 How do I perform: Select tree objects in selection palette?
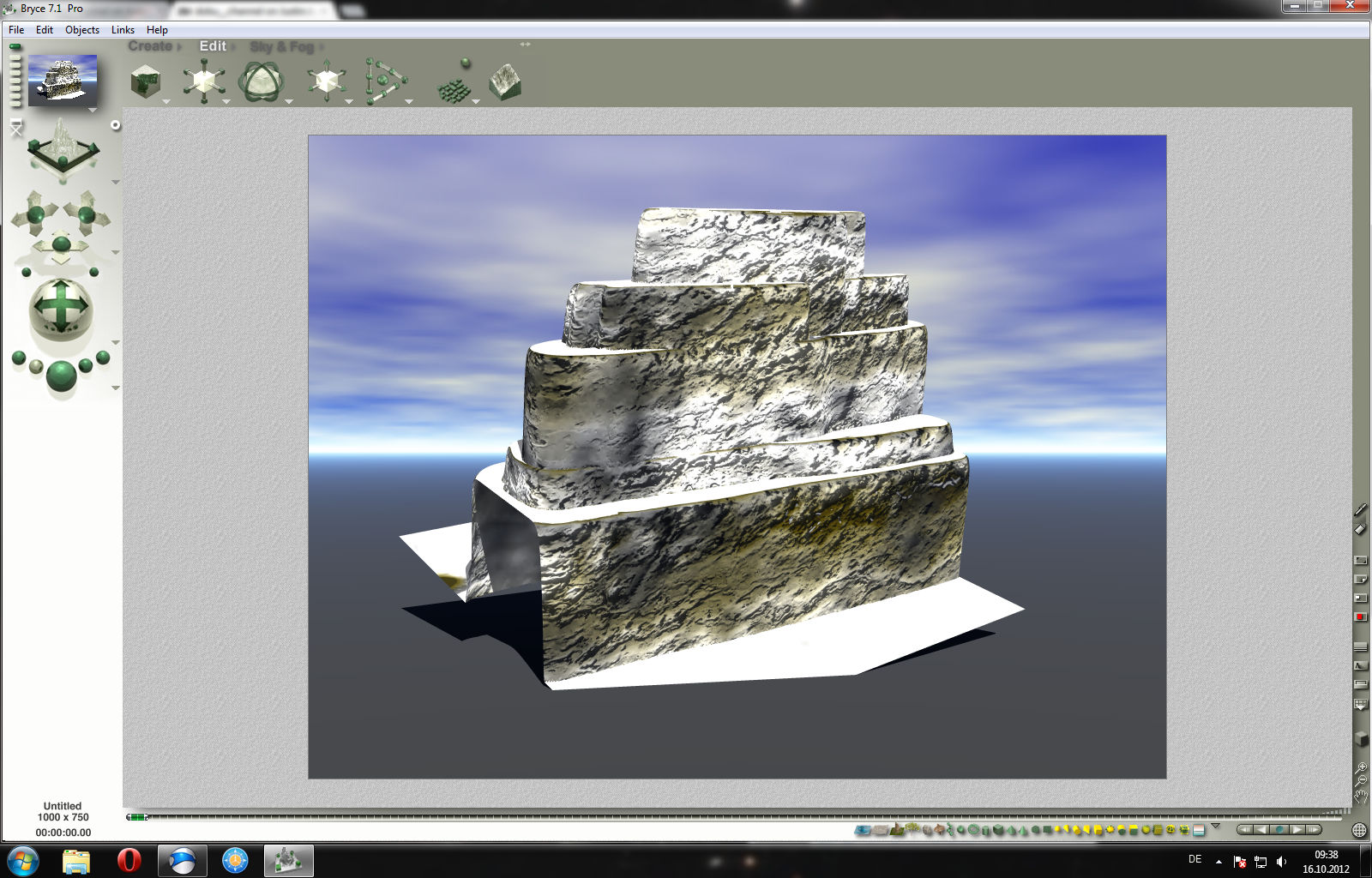[912, 829]
